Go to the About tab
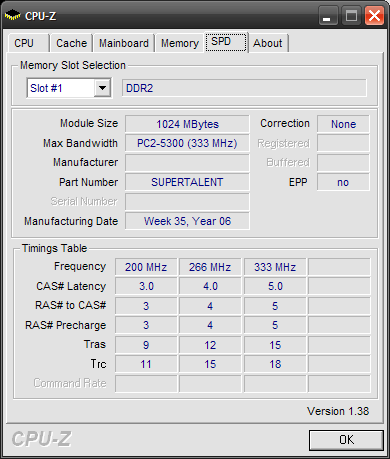The height and width of the screenshot is (459, 390). (268, 43)
